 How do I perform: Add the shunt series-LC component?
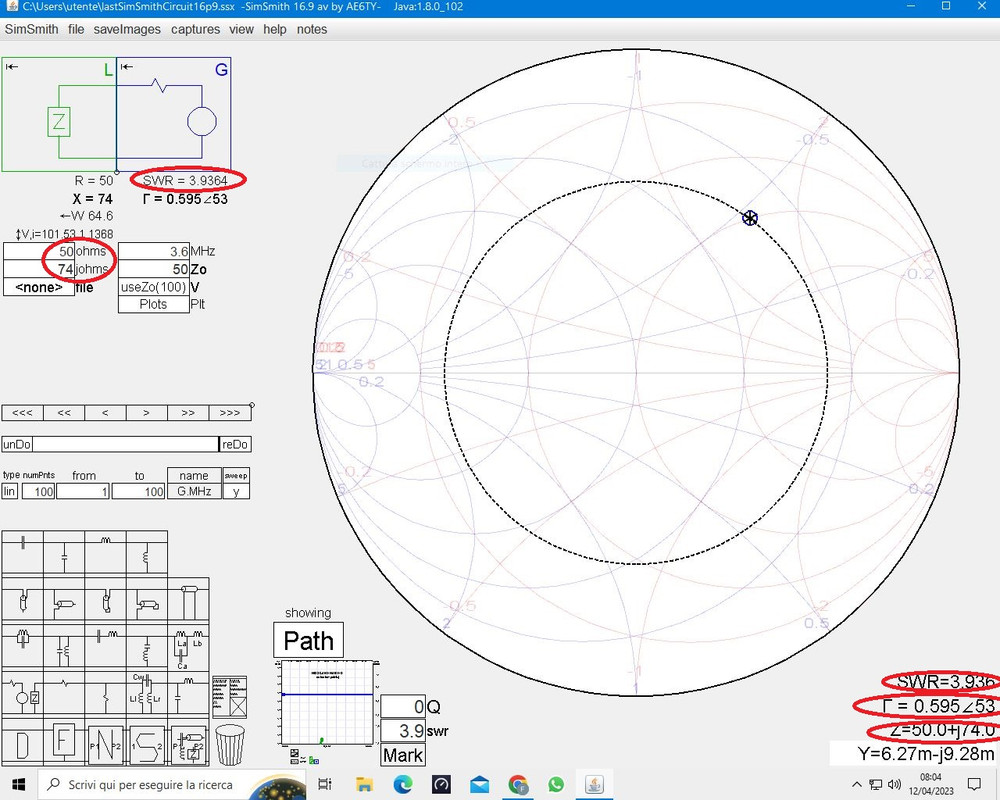coord(147,648)
